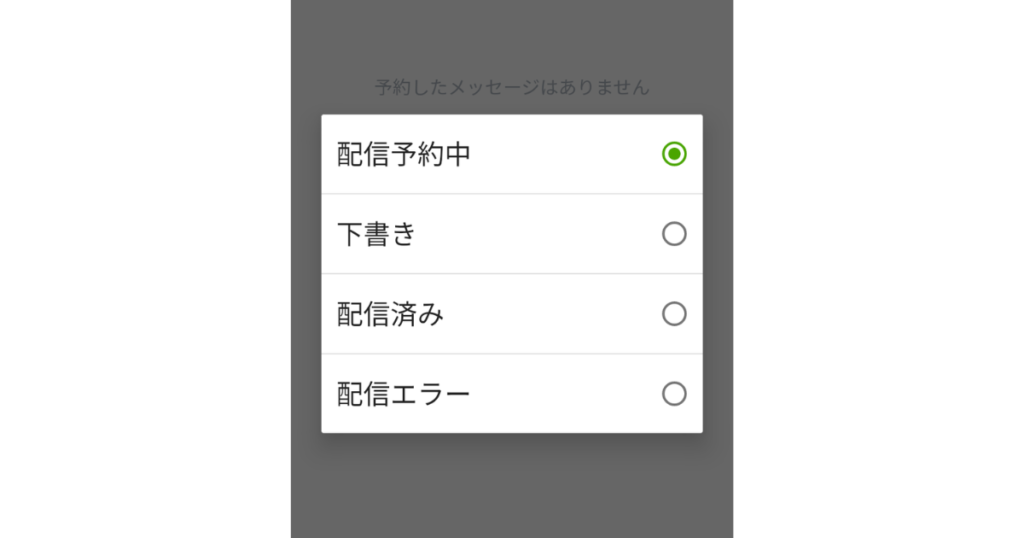Click dimmed overlay left of the dialog
Screen dimensions: 1024x538
[x=306, y=274]
